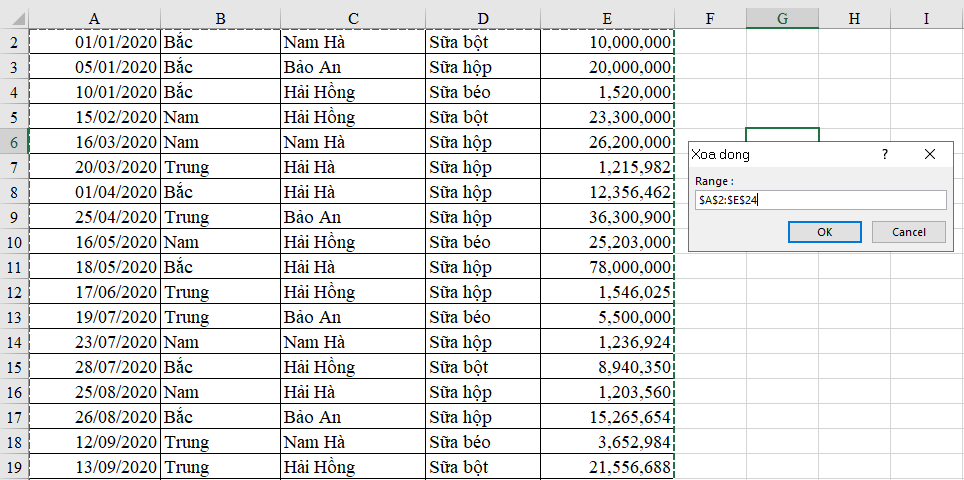Click OK in the Xoa dong dialog
This screenshot has width=964, height=480.
pos(824,232)
